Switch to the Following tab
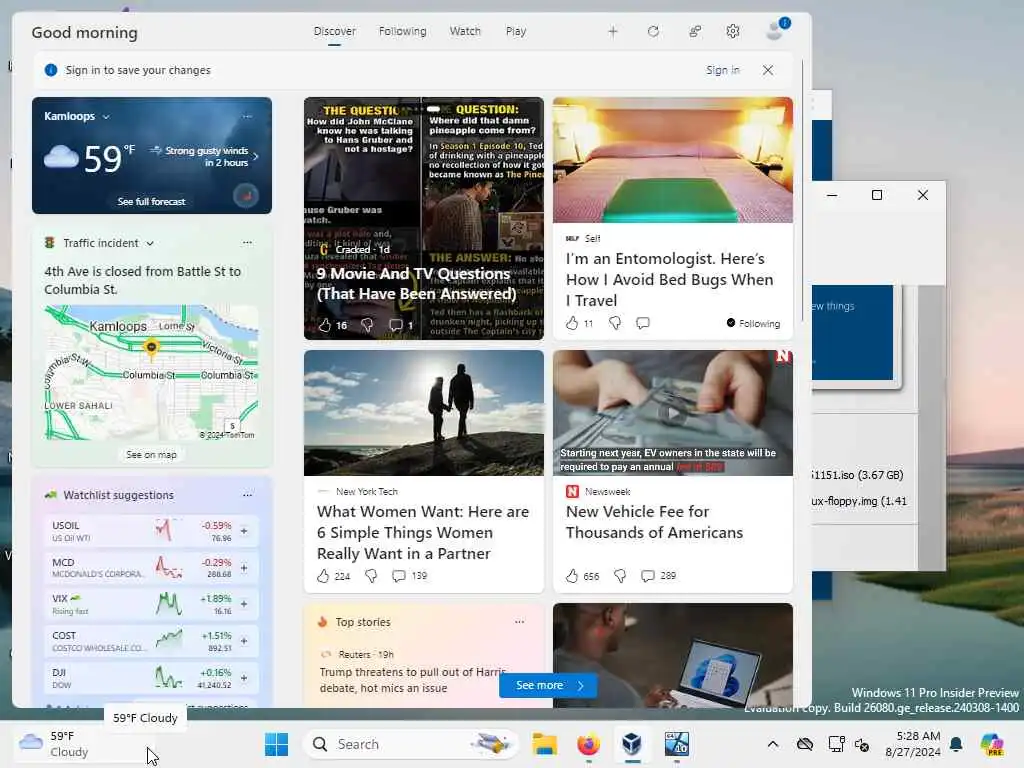The width and height of the screenshot is (1024, 768). pos(402,31)
